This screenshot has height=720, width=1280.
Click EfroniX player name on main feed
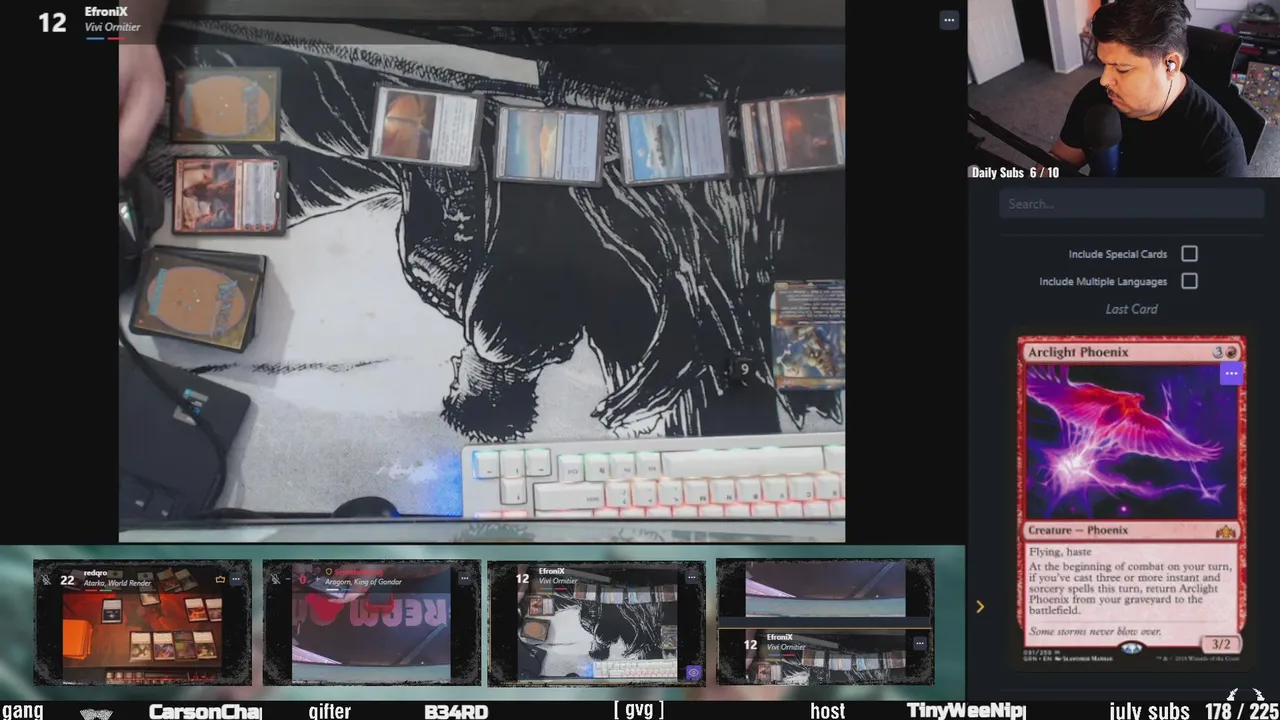tap(106, 12)
